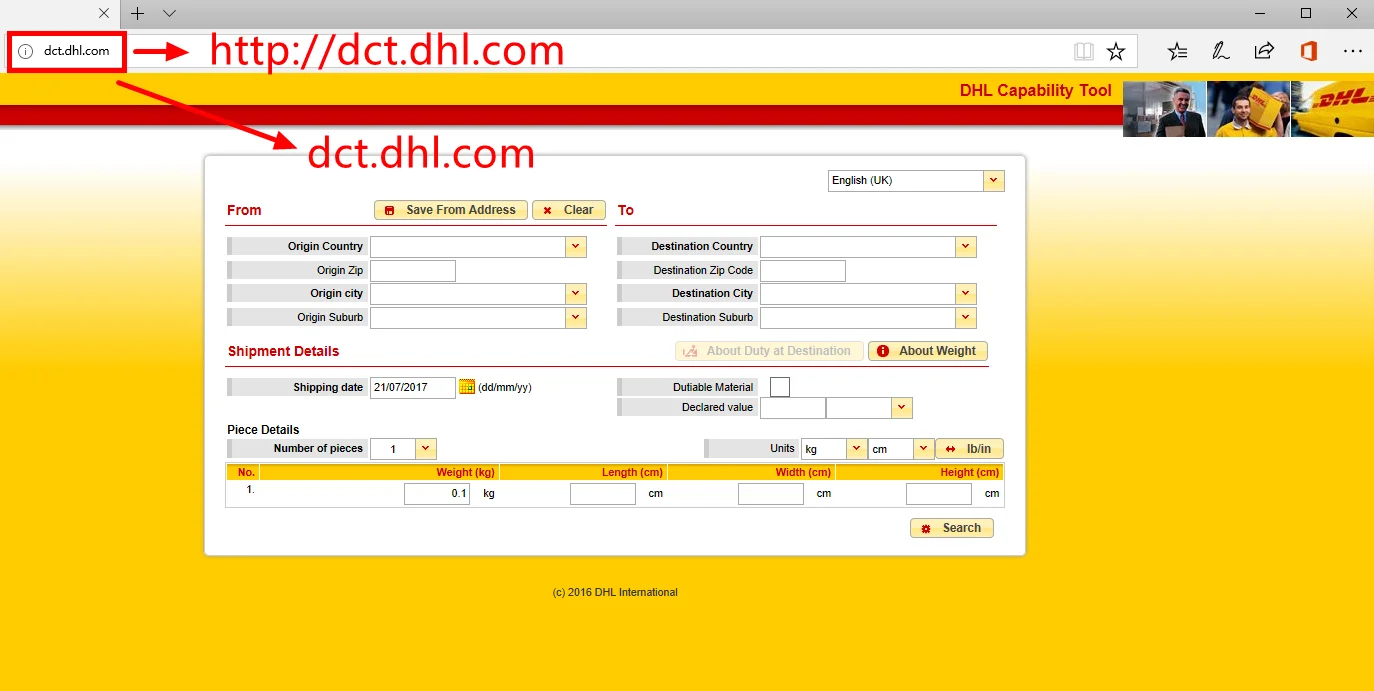Open the Hub favorites list icon
Screen dimensions: 1374x691
click(1177, 51)
